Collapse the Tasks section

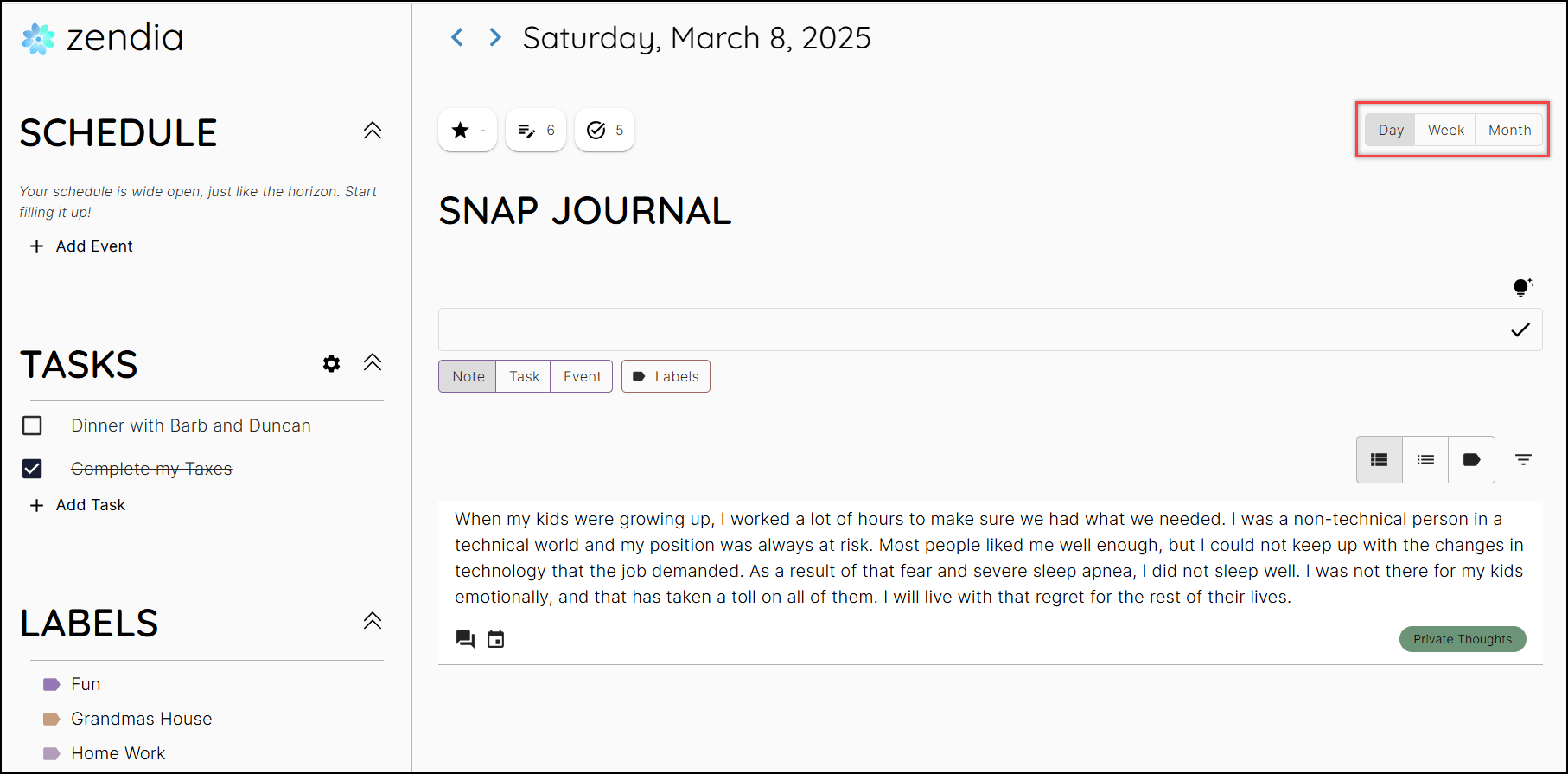(373, 362)
